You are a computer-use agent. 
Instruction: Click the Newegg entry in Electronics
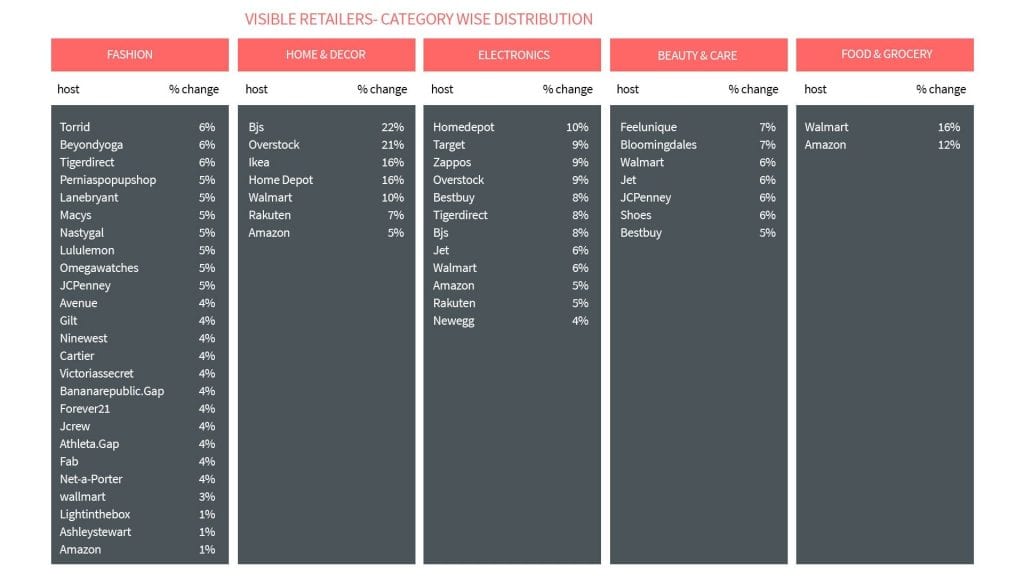coord(453,321)
